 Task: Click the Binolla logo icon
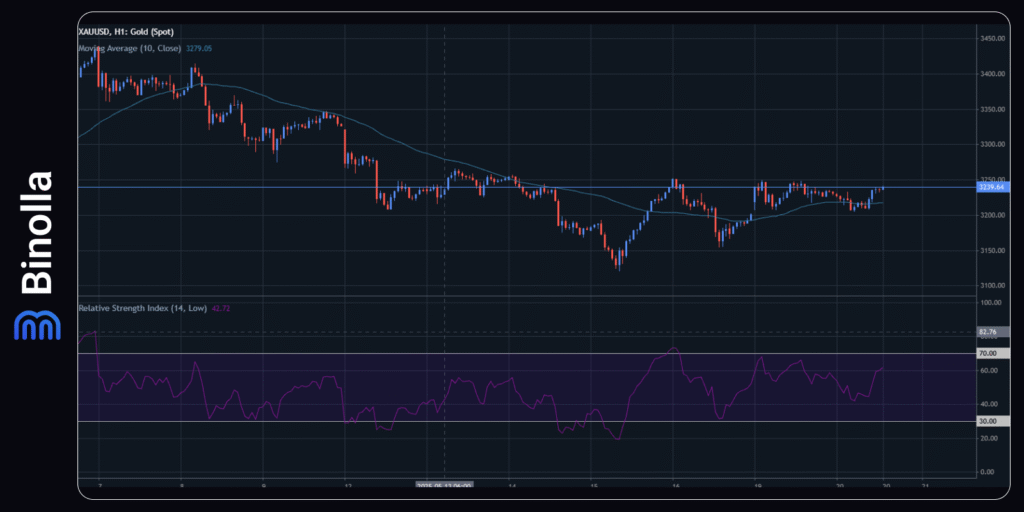[36, 325]
